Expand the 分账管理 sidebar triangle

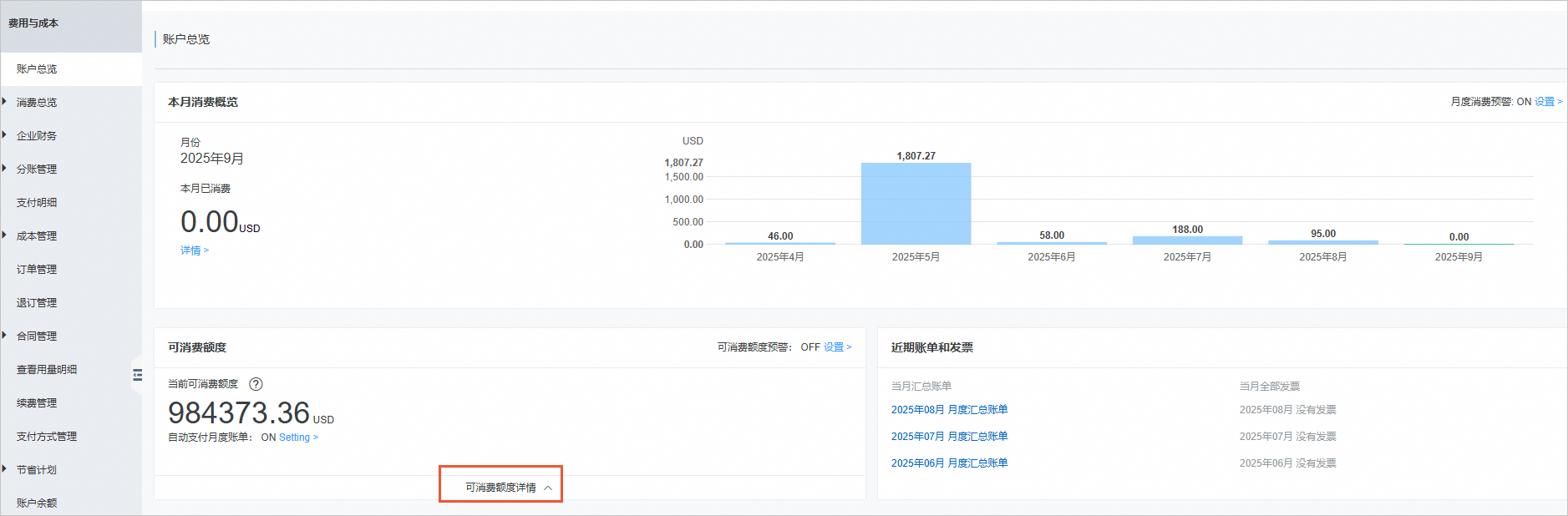[4, 169]
